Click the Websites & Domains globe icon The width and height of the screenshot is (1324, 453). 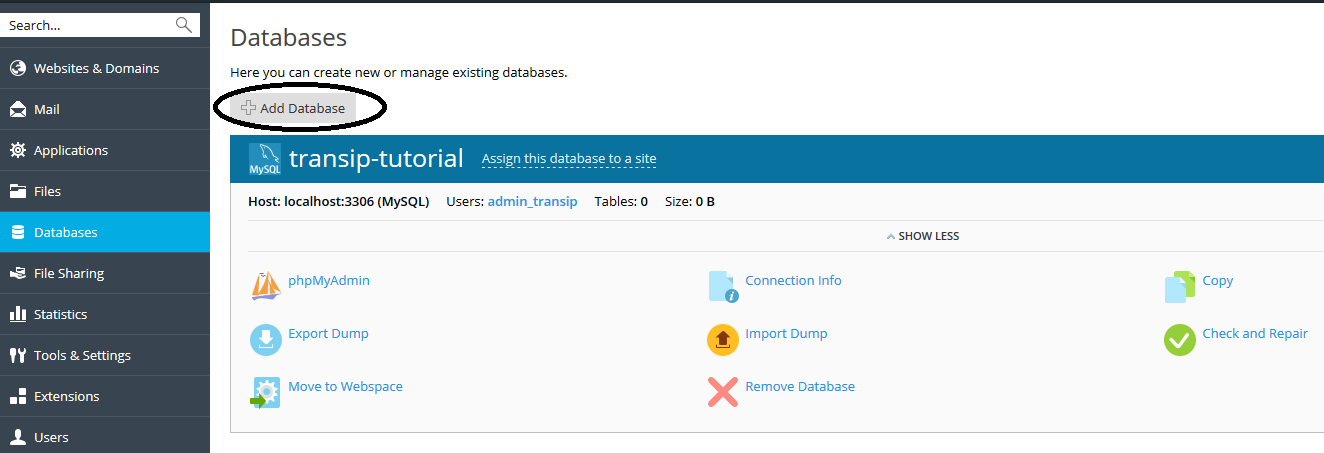point(17,68)
